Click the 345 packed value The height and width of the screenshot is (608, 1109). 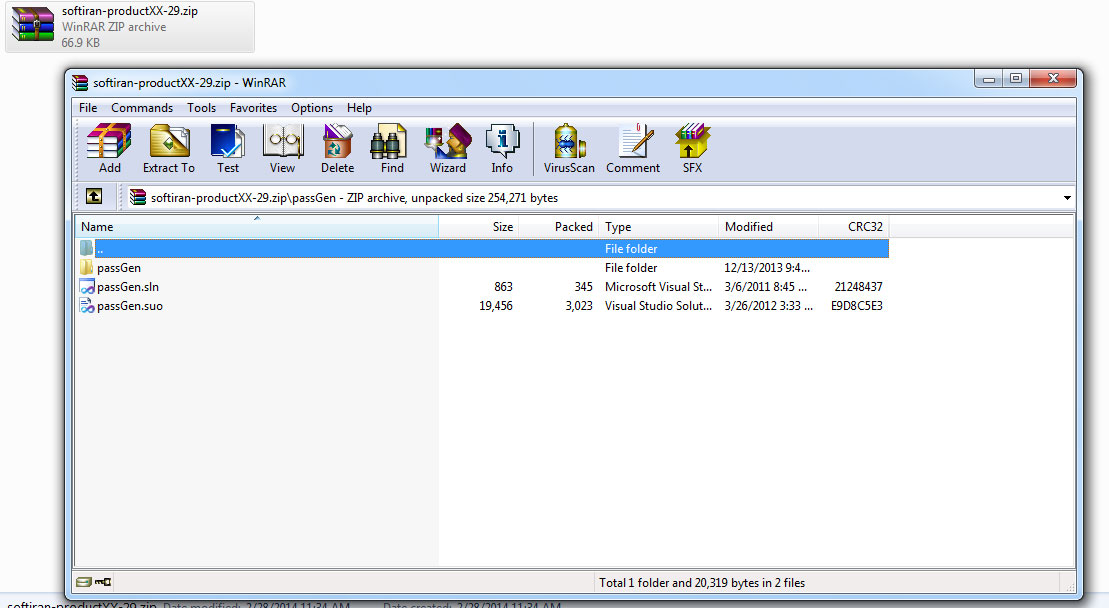[x=583, y=287]
